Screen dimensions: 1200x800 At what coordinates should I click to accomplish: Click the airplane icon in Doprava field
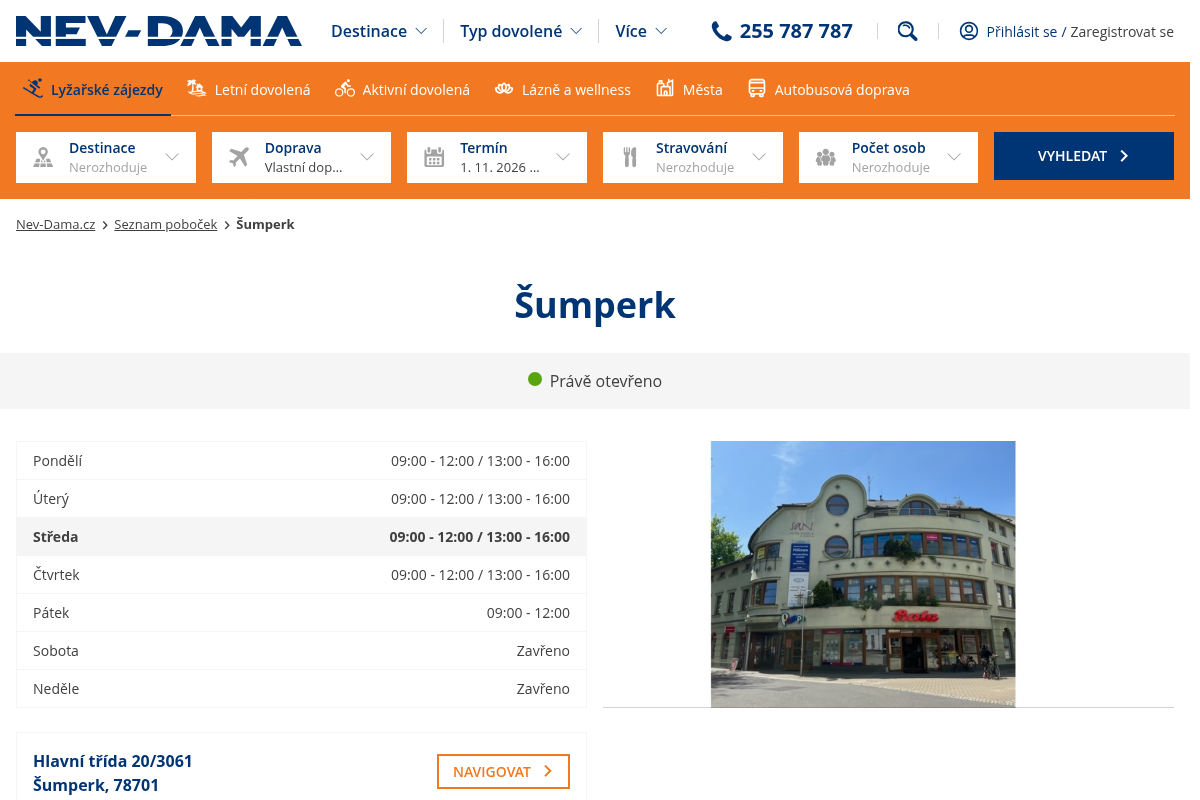238,157
